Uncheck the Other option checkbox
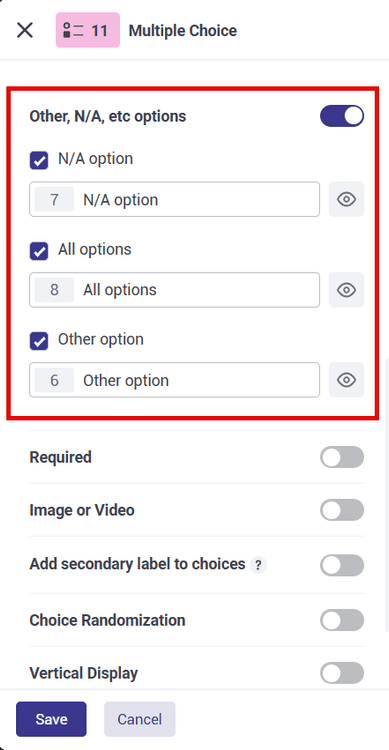 [x=39, y=341]
